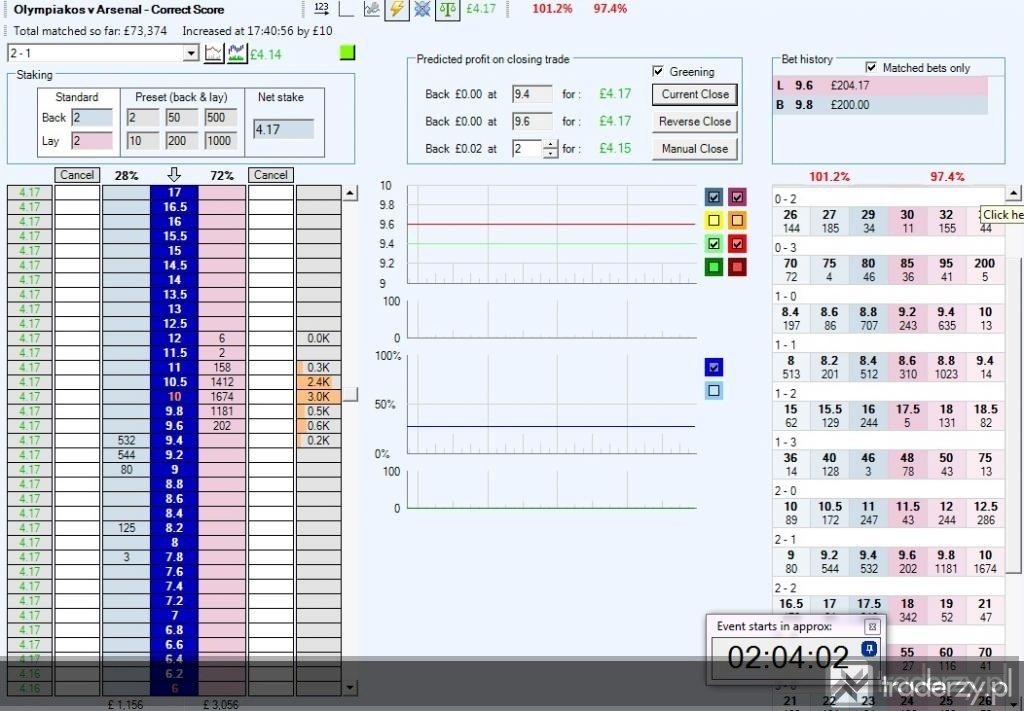Click matched back bet B 9.8 £200.00
The height and width of the screenshot is (711, 1024).
(x=880, y=104)
